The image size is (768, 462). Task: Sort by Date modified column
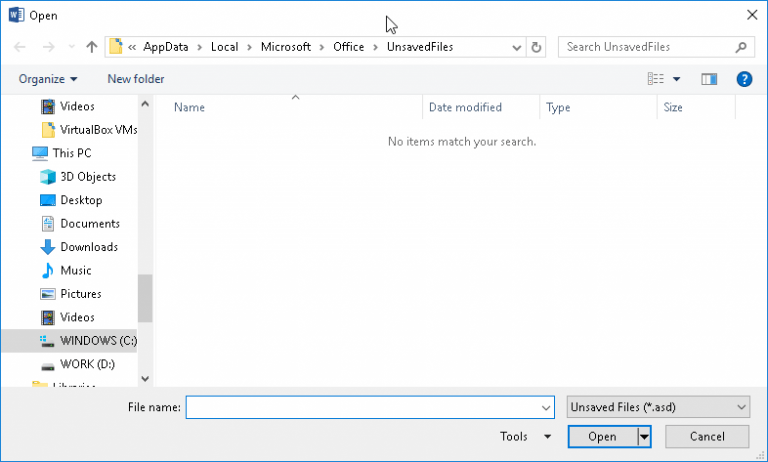click(465, 107)
